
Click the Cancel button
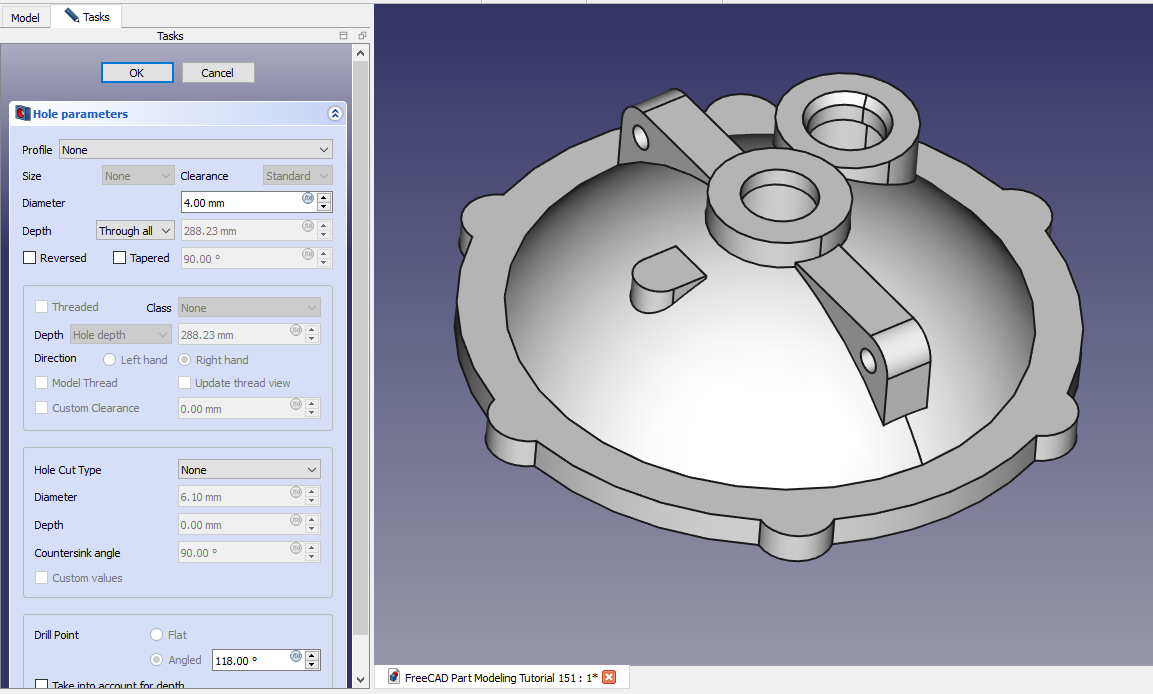218,73
